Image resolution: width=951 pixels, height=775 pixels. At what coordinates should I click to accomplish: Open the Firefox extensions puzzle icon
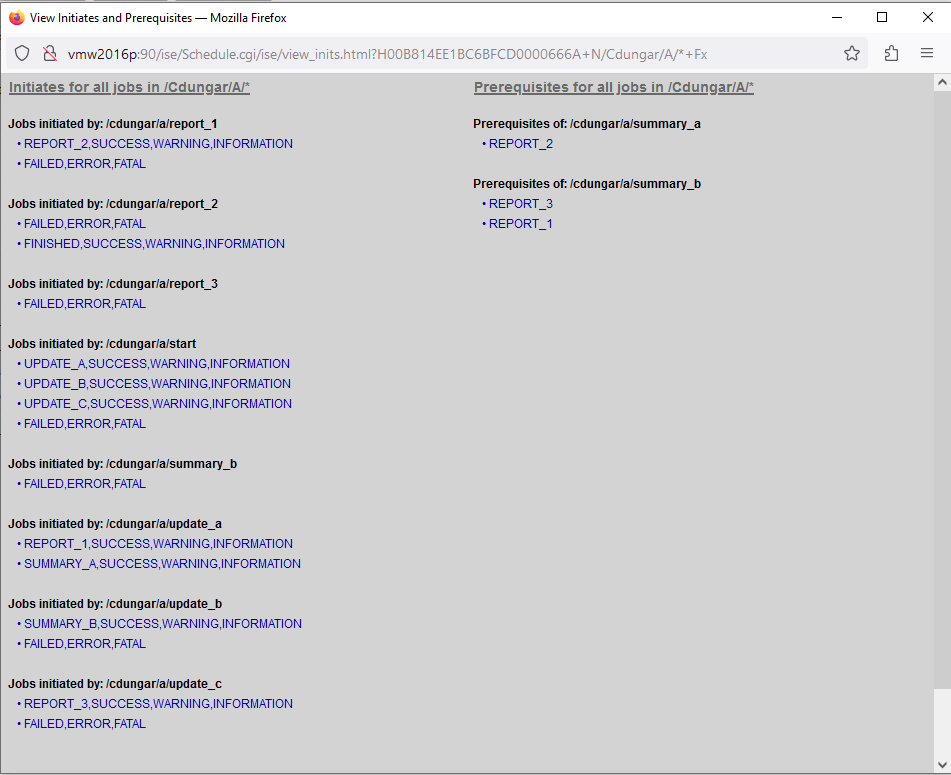click(891, 54)
